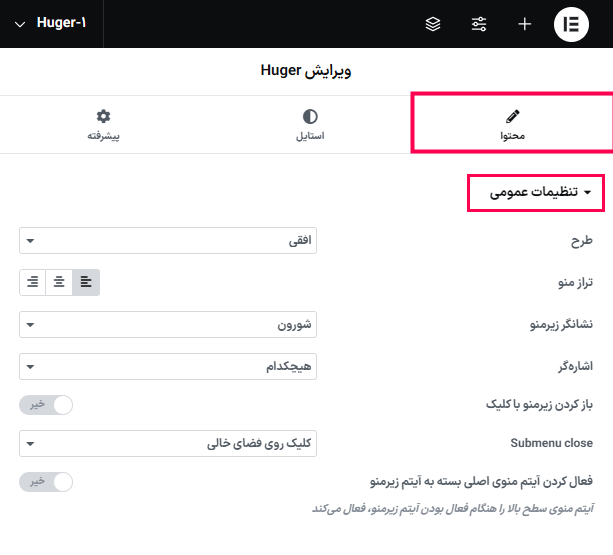Click the آیتم منوی سطح بالا description text
613x555 pixels.
click(453, 508)
